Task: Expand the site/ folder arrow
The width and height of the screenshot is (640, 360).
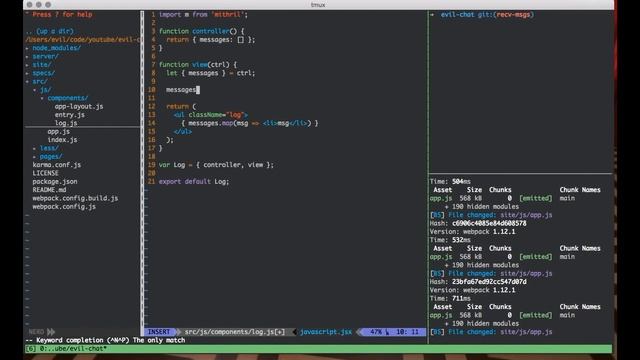Action: coord(27,65)
